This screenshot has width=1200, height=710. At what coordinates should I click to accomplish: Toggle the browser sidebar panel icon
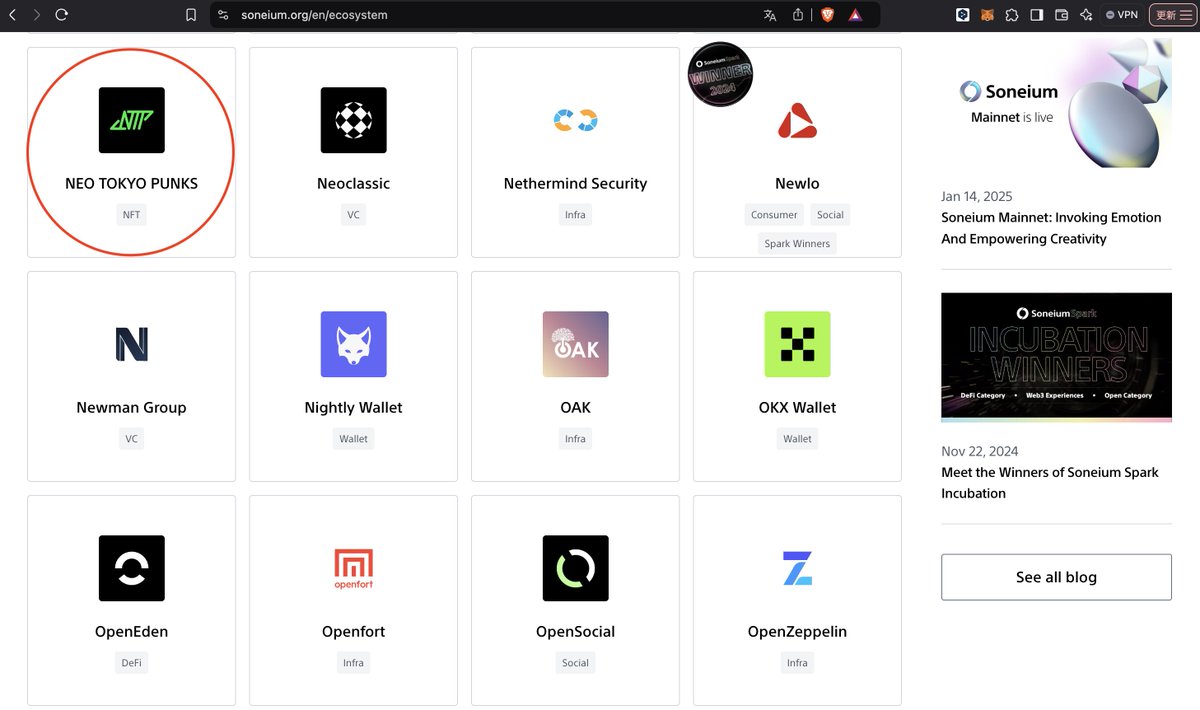coord(1037,15)
